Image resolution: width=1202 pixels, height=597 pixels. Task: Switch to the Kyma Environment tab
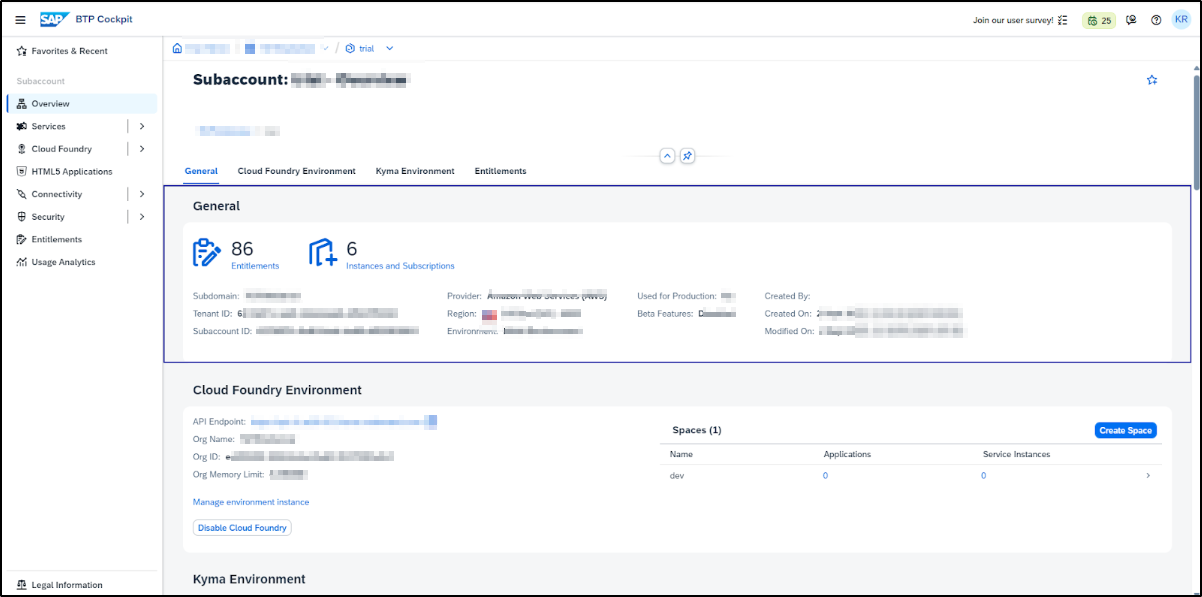coord(415,171)
